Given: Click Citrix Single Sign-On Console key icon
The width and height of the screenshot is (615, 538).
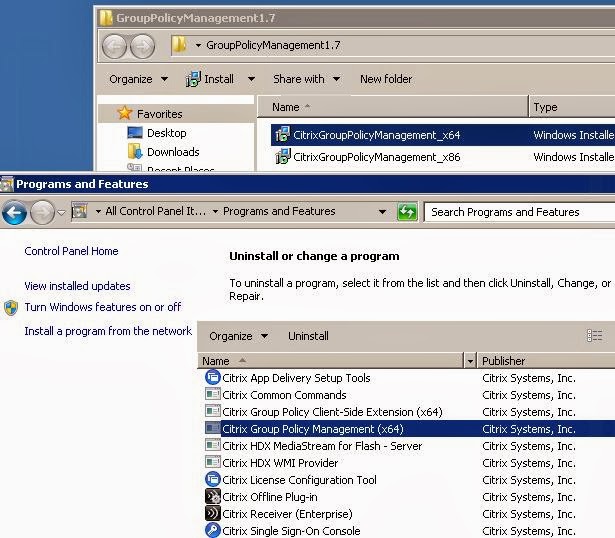Looking at the screenshot, I should pyautogui.click(x=213, y=530).
